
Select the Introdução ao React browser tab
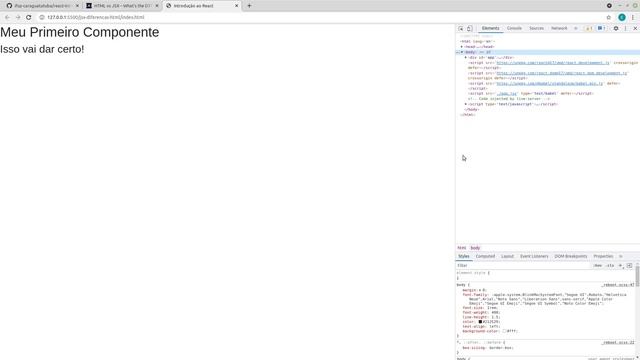[202, 6]
